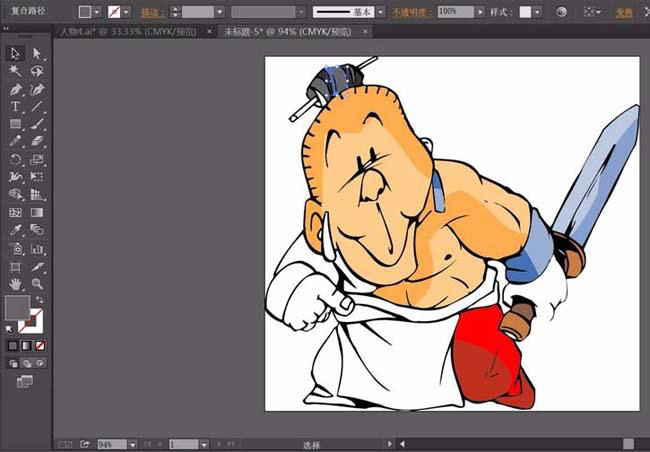Select the Line Segment tool

[37, 107]
